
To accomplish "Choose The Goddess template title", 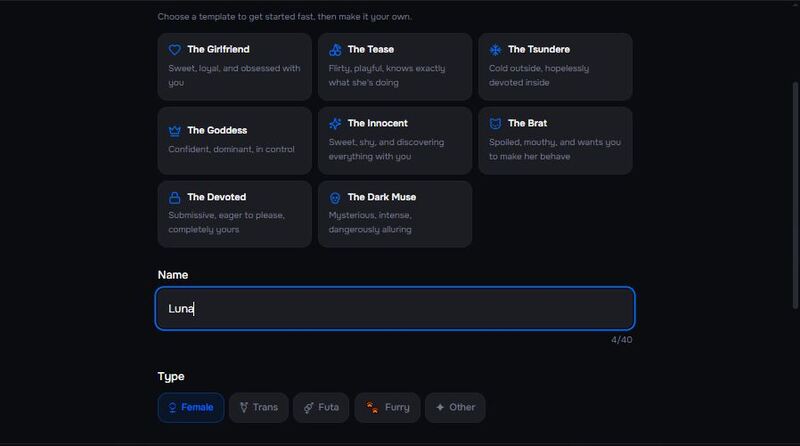I will [x=217, y=131].
